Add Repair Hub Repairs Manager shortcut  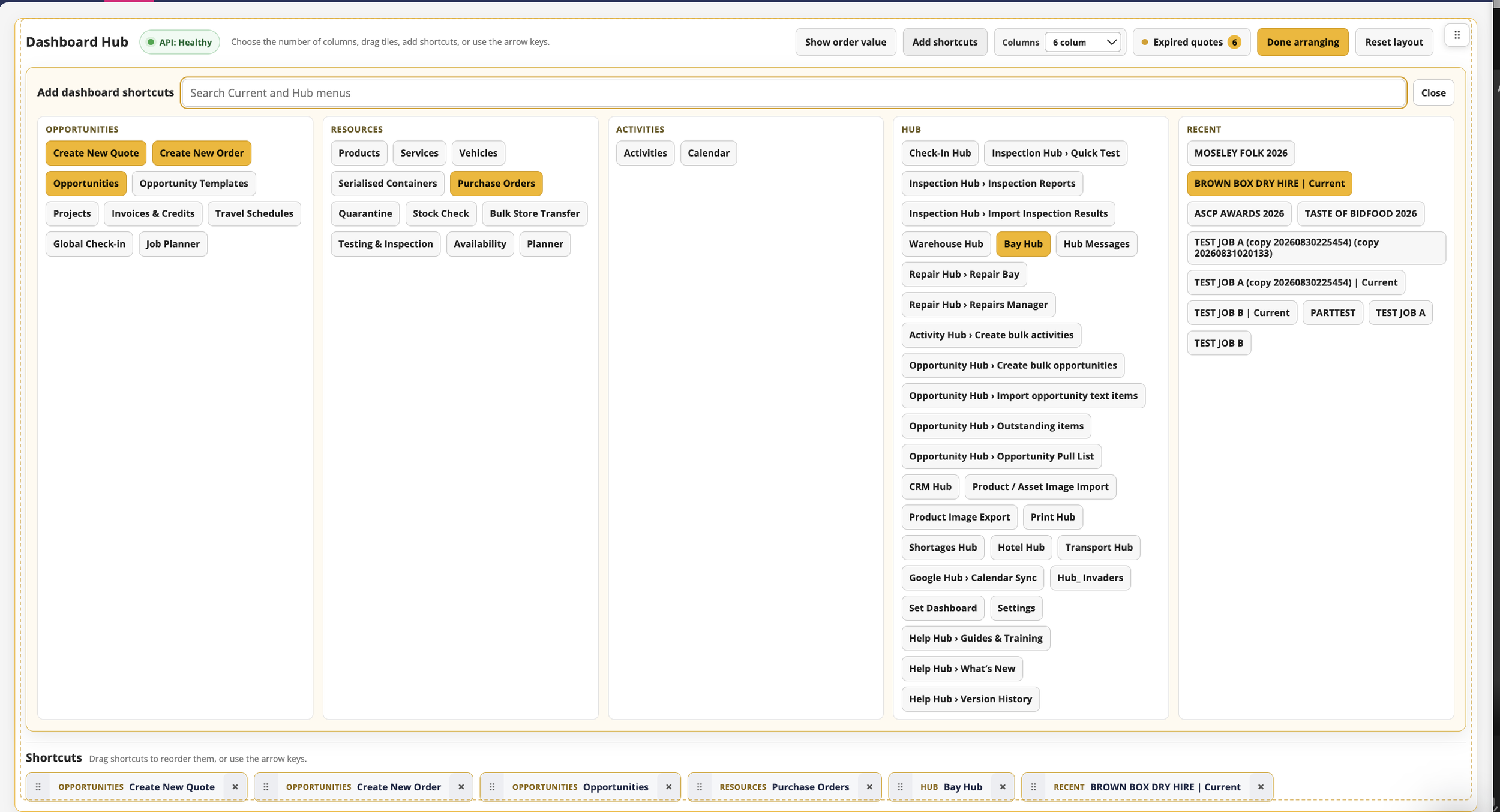point(978,305)
